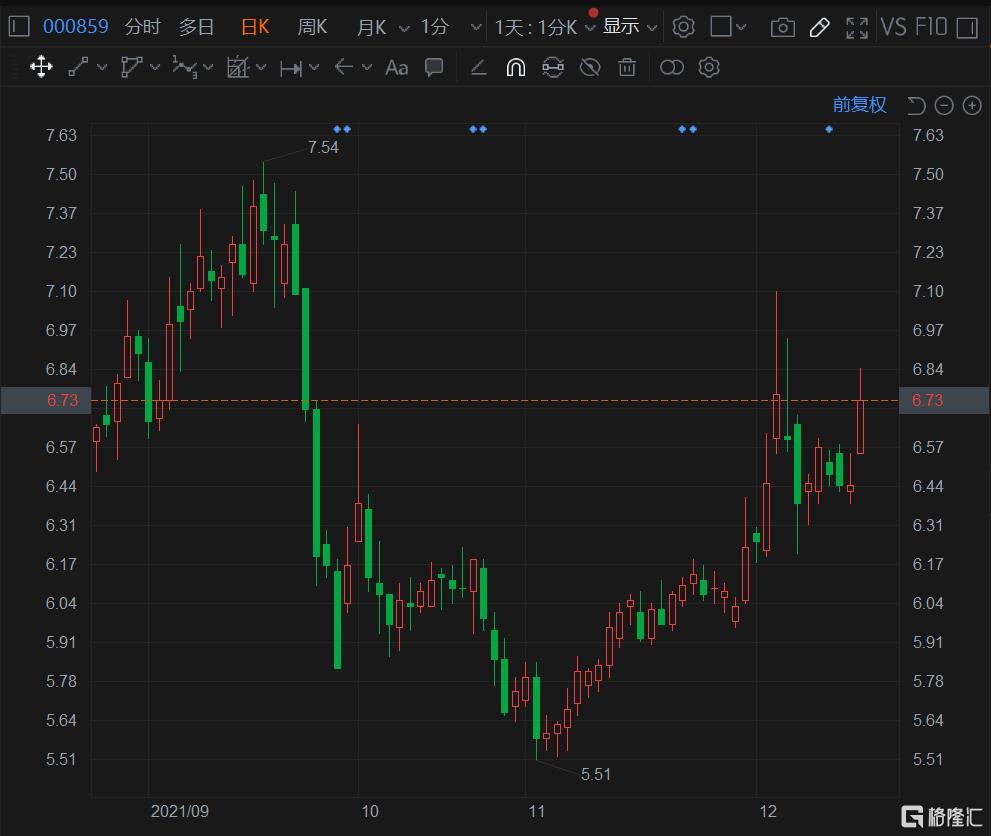Open the layout square dropdown
Screen dimensions: 991x836
728,27
